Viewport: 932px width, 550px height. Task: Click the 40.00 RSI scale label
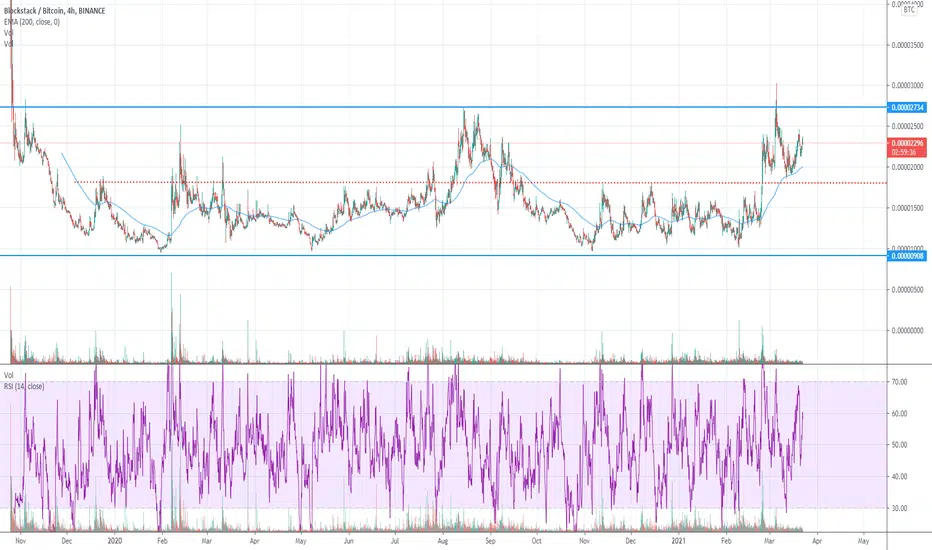click(x=899, y=476)
